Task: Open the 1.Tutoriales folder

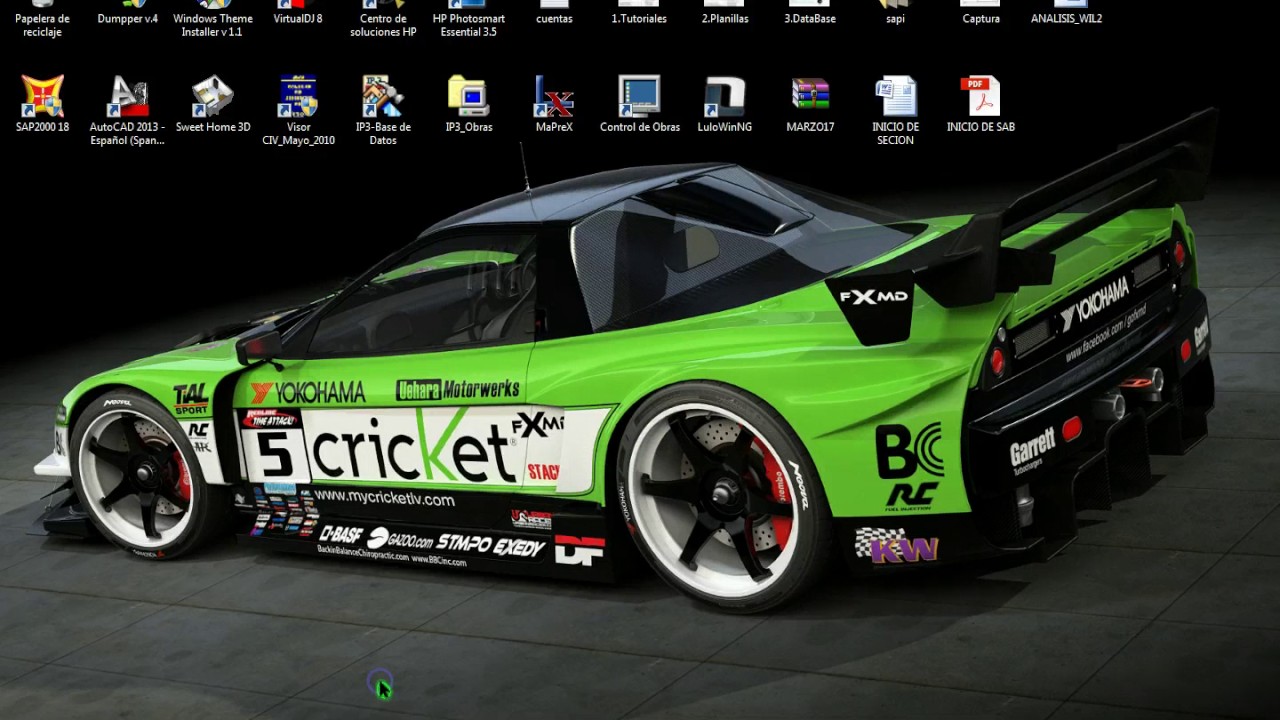Action: pyautogui.click(x=639, y=13)
